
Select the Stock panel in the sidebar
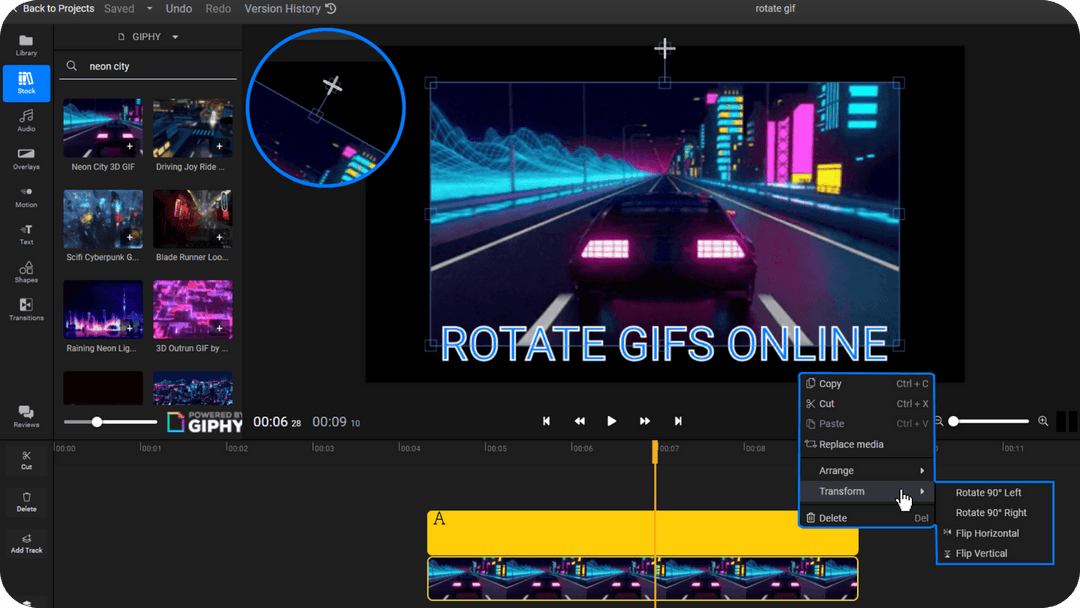(x=26, y=83)
